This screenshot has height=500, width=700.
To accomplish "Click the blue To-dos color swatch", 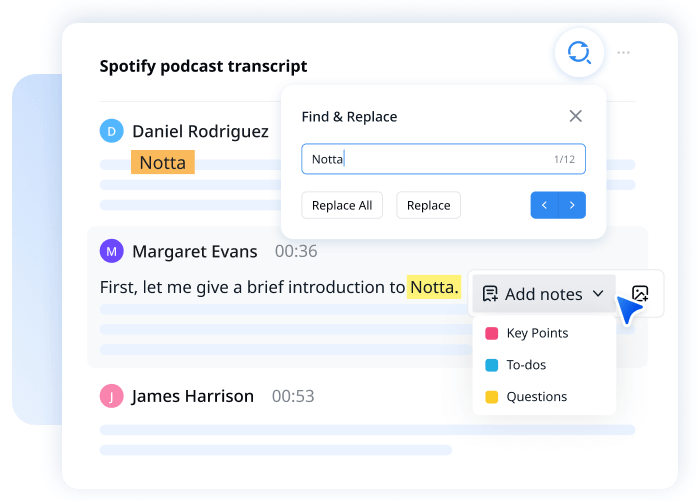I will click(x=492, y=365).
